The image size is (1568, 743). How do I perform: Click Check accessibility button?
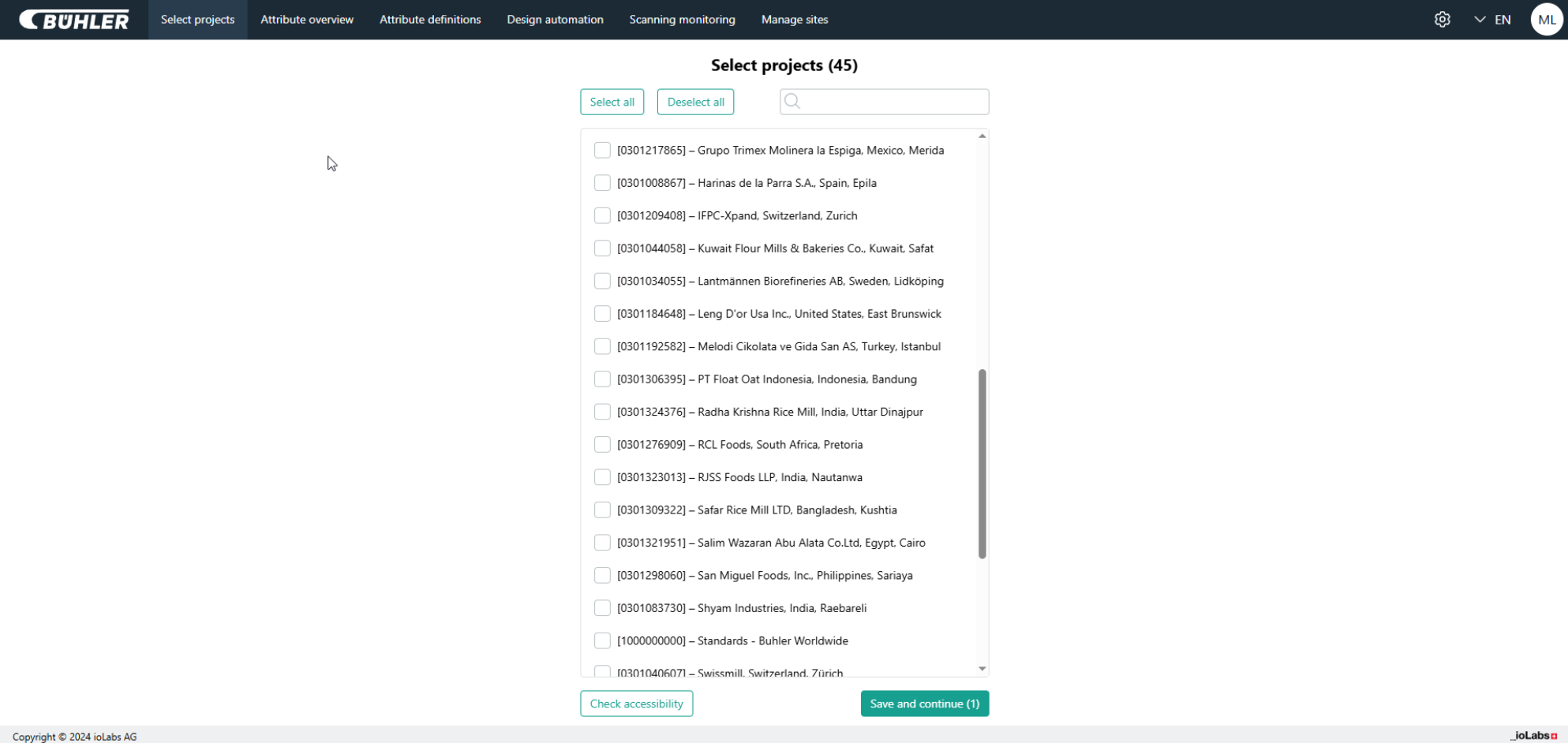coord(636,704)
